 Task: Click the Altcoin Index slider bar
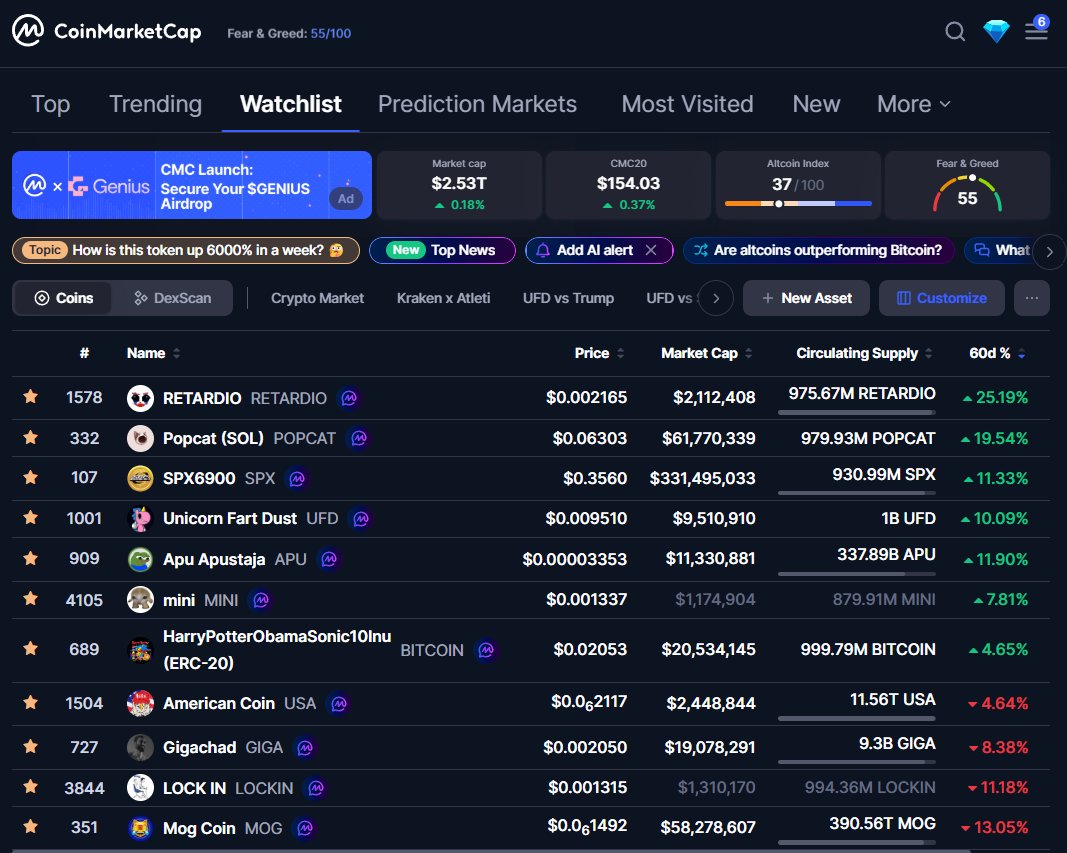pos(798,203)
